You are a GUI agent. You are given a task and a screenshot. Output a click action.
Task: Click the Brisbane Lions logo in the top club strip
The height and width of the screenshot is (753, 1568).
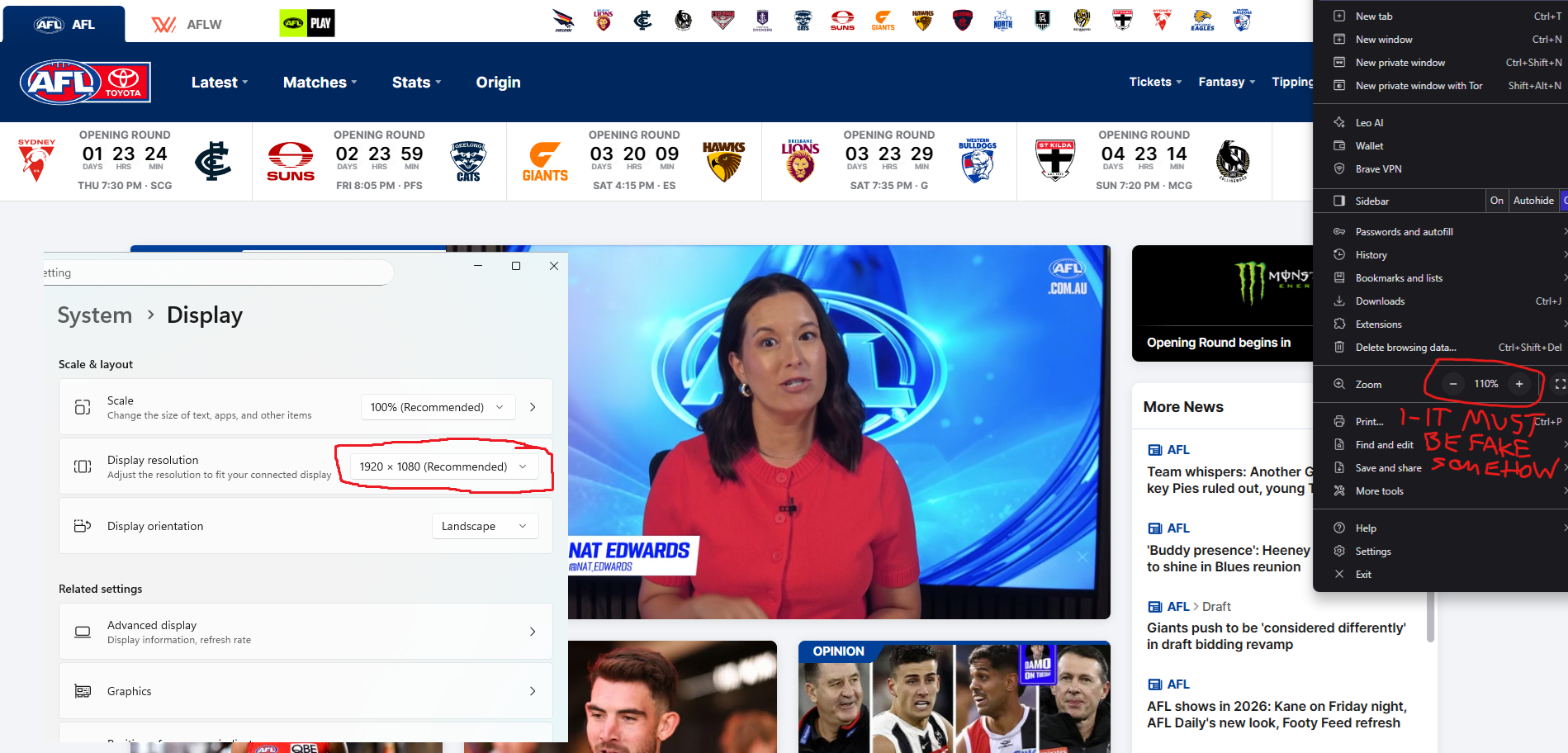[604, 21]
